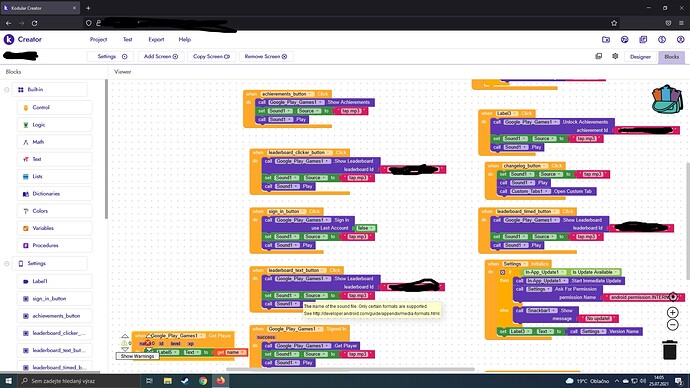Screen dimensions: 690x388
Task: Toggle the false boolean block dropdown
Action: [366, 228]
